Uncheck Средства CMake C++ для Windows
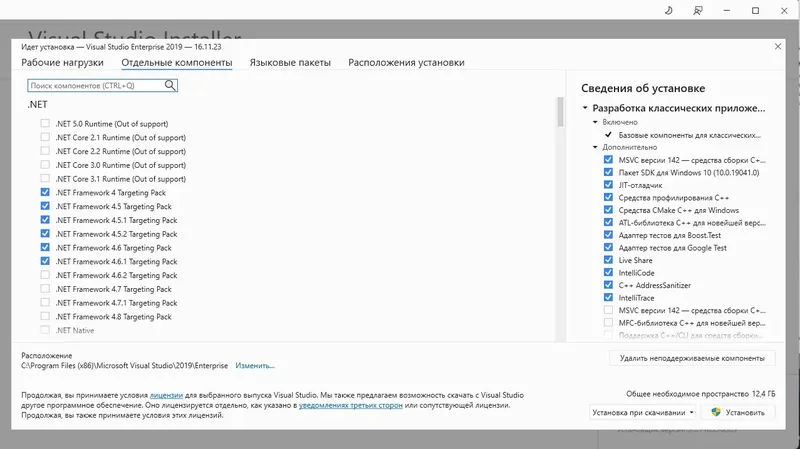This screenshot has height=449, width=800. (x=608, y=210)
